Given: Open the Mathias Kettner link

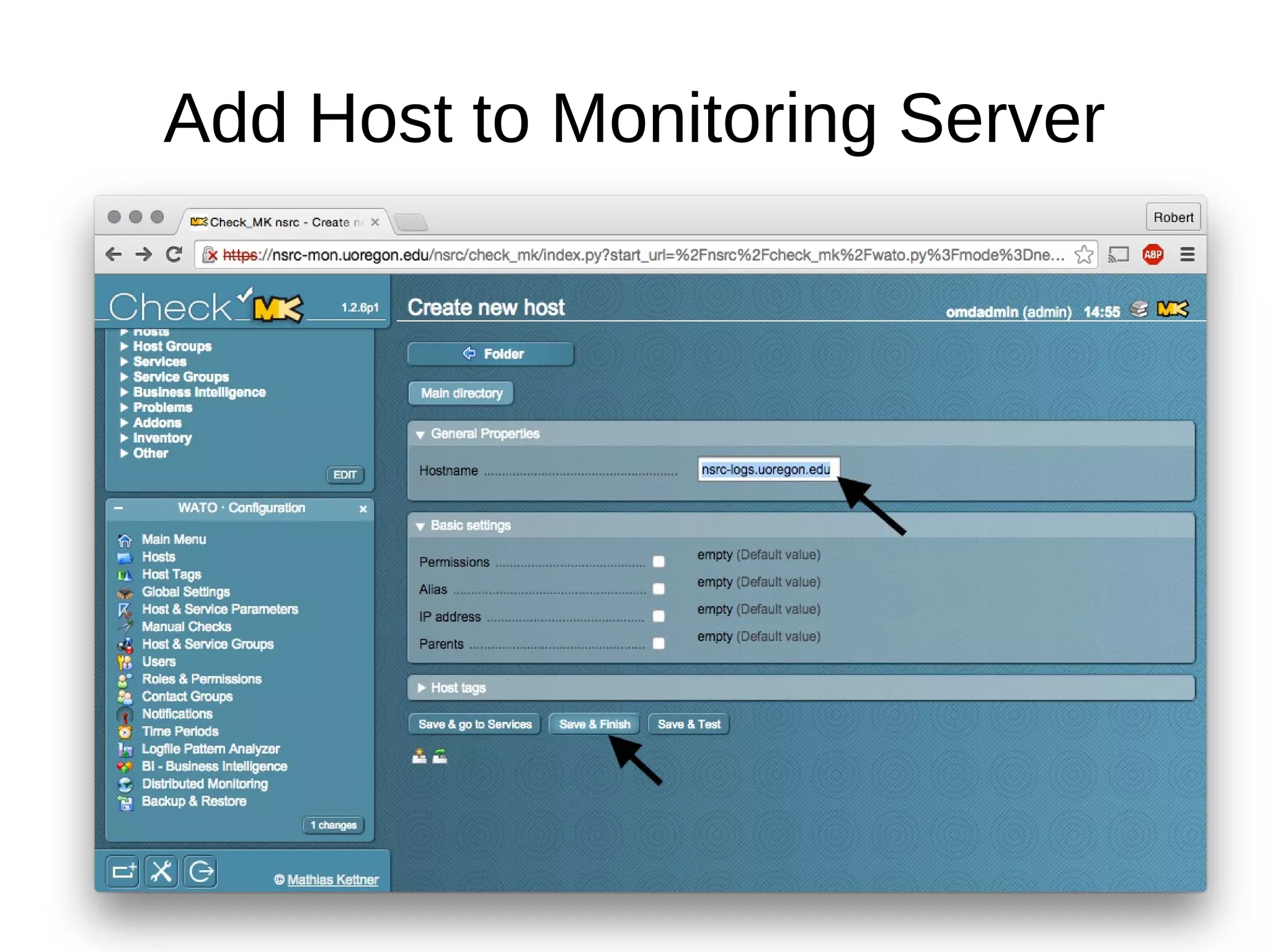Looking at the screenshot, I should click(x=333, y=879).
